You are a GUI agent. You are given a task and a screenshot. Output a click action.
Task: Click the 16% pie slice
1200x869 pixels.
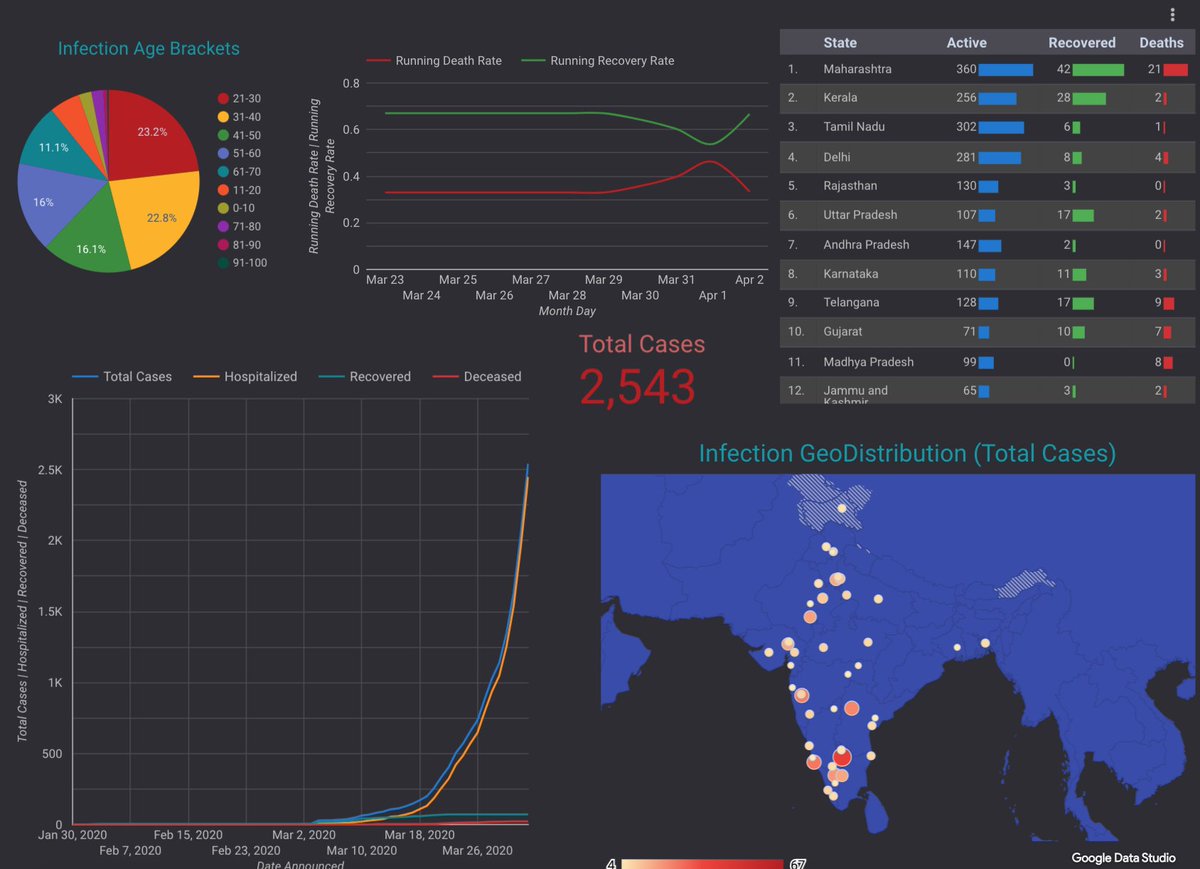tap(44, 202)
